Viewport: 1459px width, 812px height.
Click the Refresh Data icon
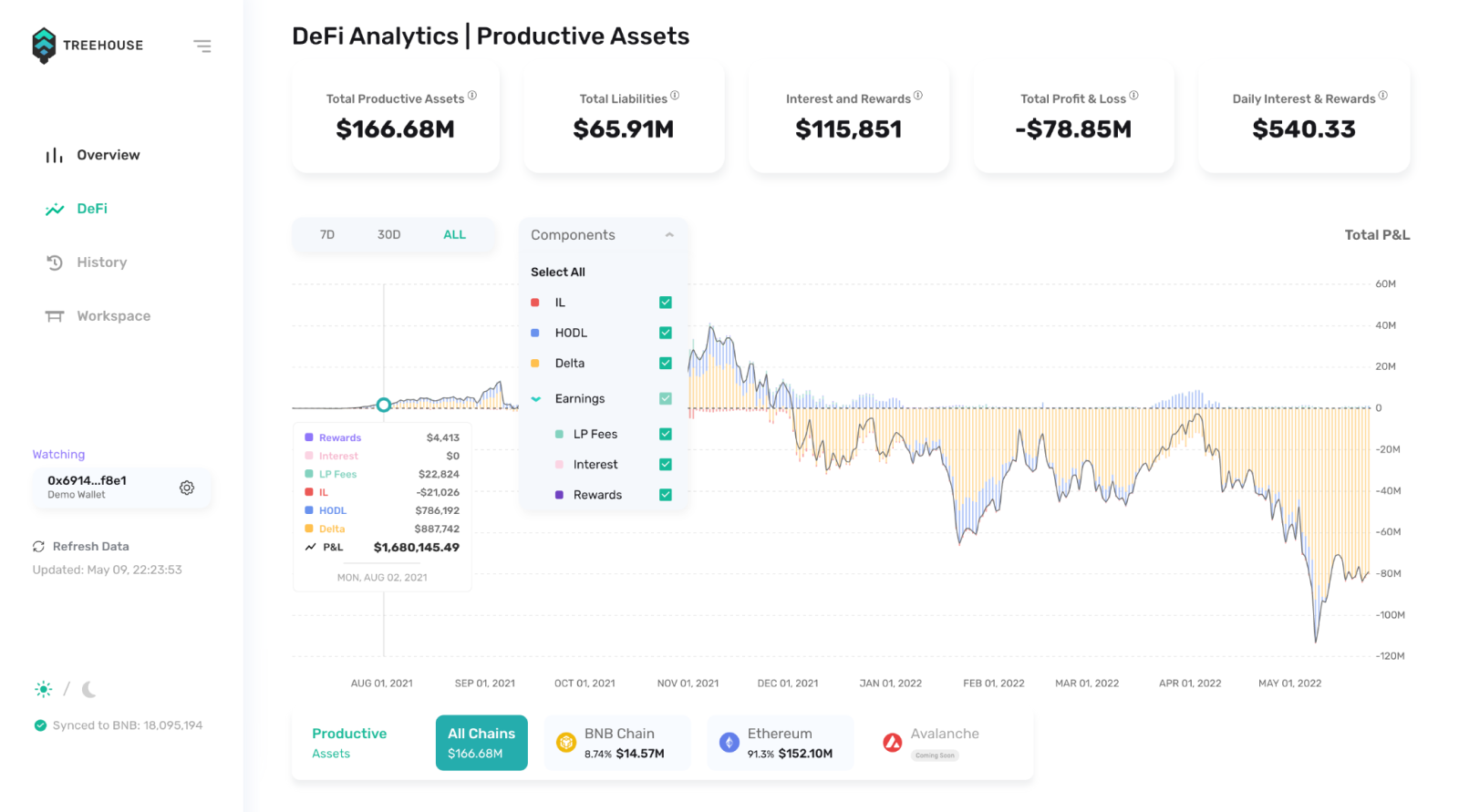pos(38,547)
